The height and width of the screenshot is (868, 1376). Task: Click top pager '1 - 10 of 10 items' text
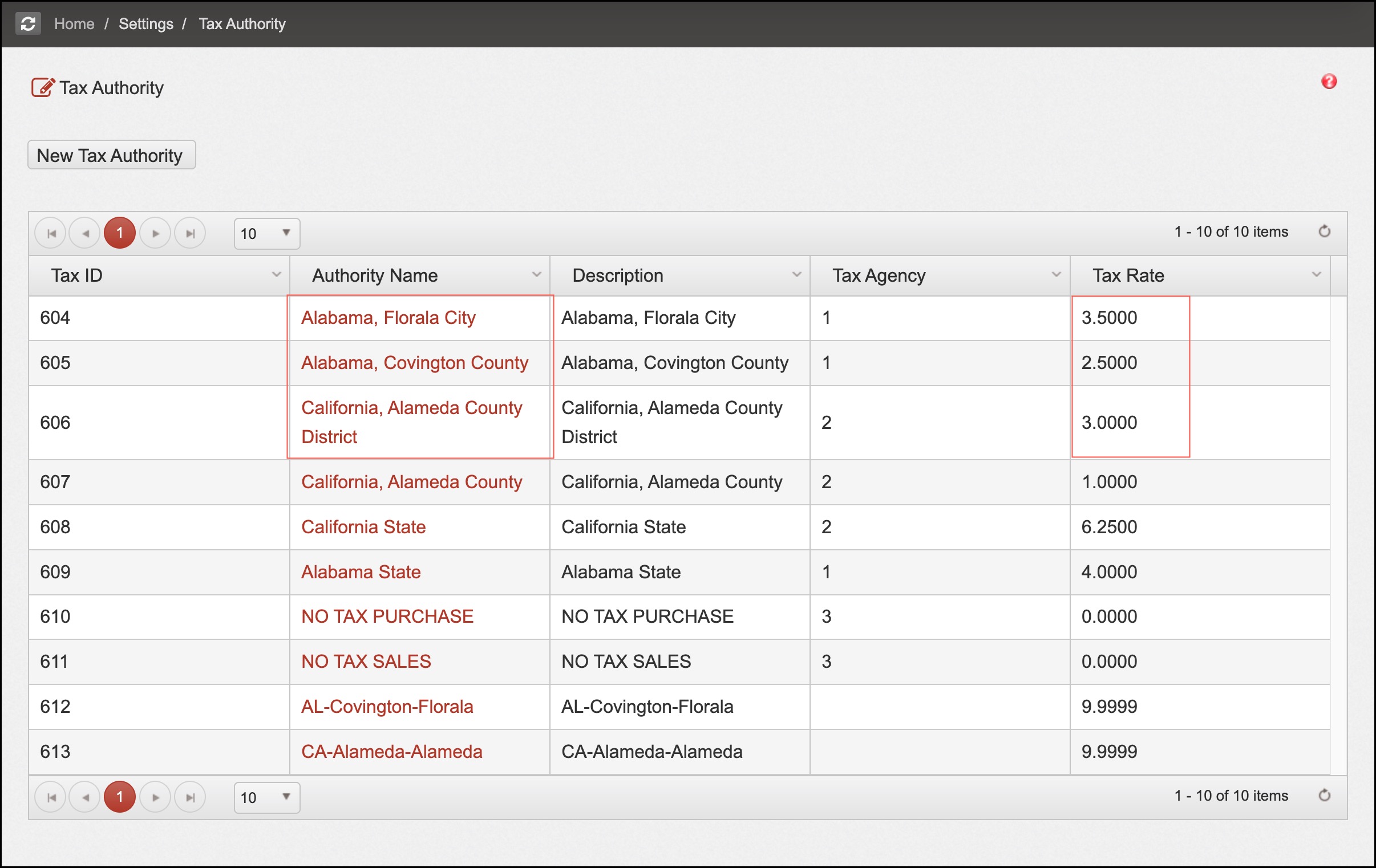pyautogui.click(x=1232, y=232)
